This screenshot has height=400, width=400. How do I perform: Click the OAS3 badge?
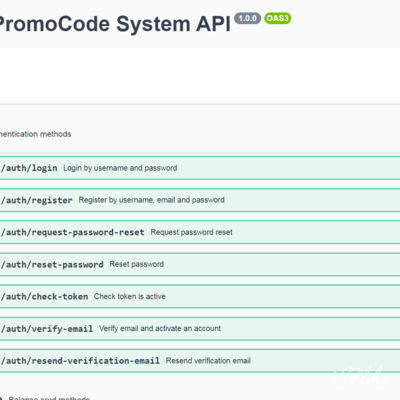[x=277, y=18]
